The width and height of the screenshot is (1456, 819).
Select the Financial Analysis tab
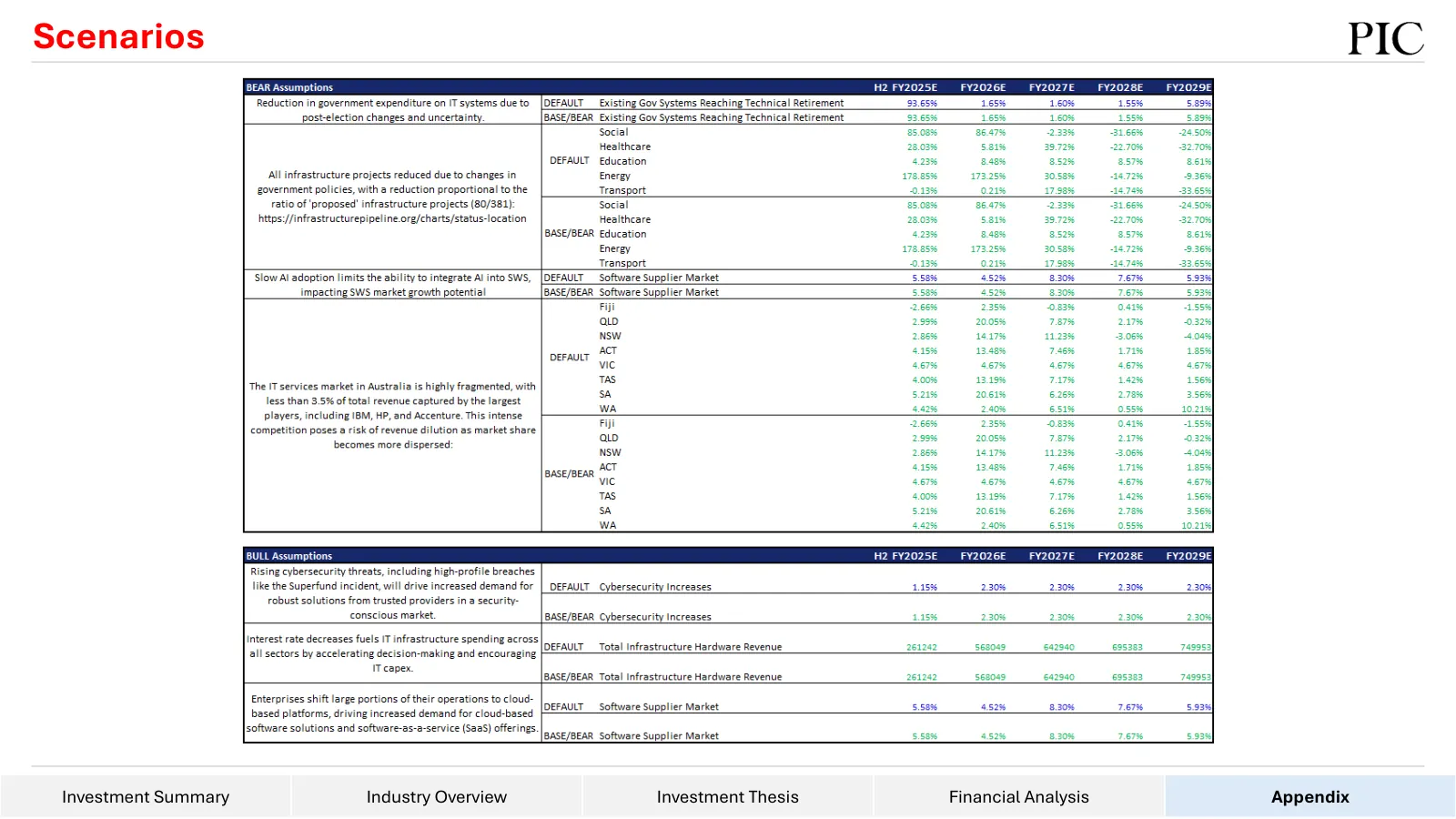click(1019, 796)
